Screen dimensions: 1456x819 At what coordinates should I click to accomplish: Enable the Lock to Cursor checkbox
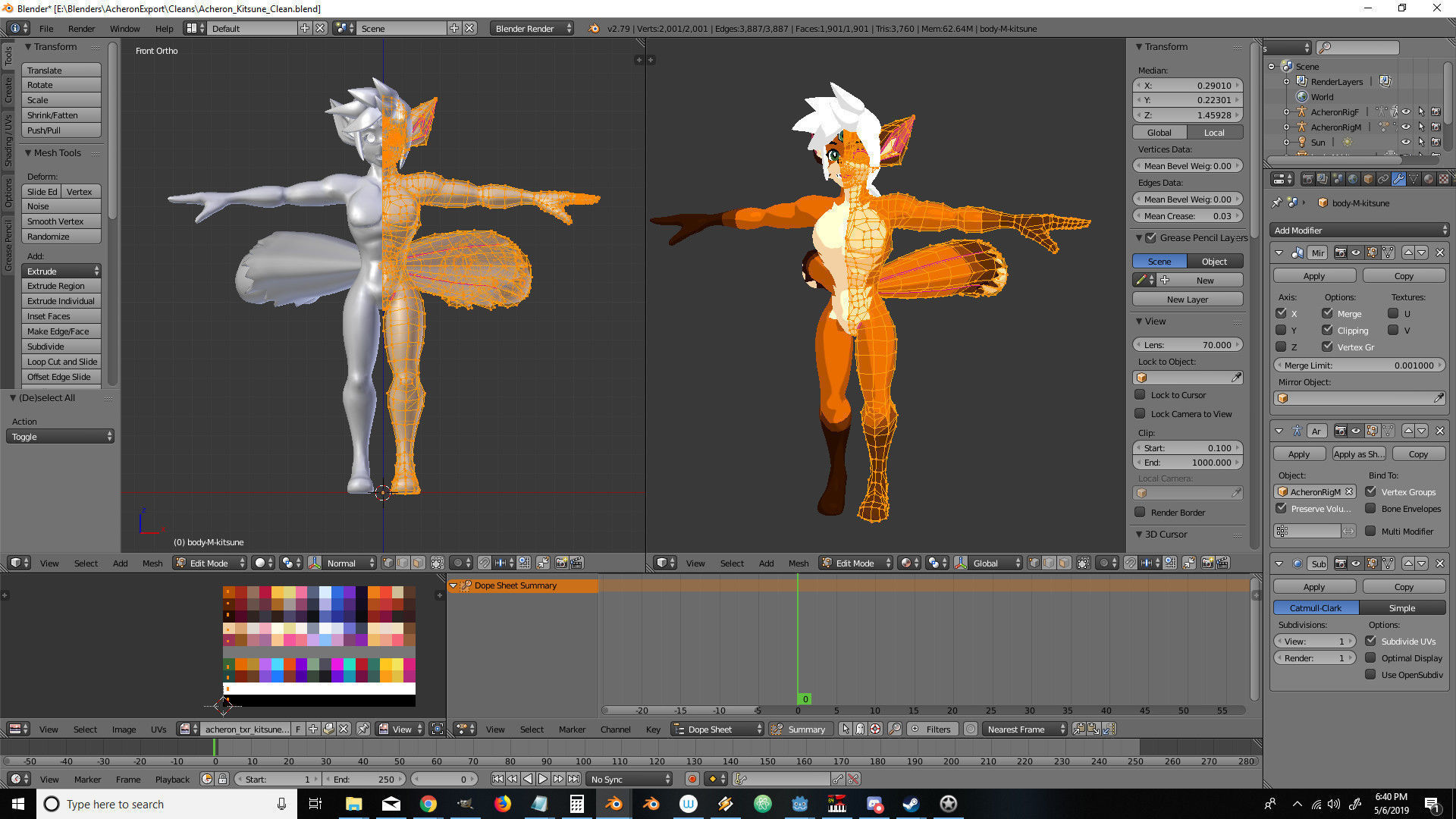pos(1140,394)
